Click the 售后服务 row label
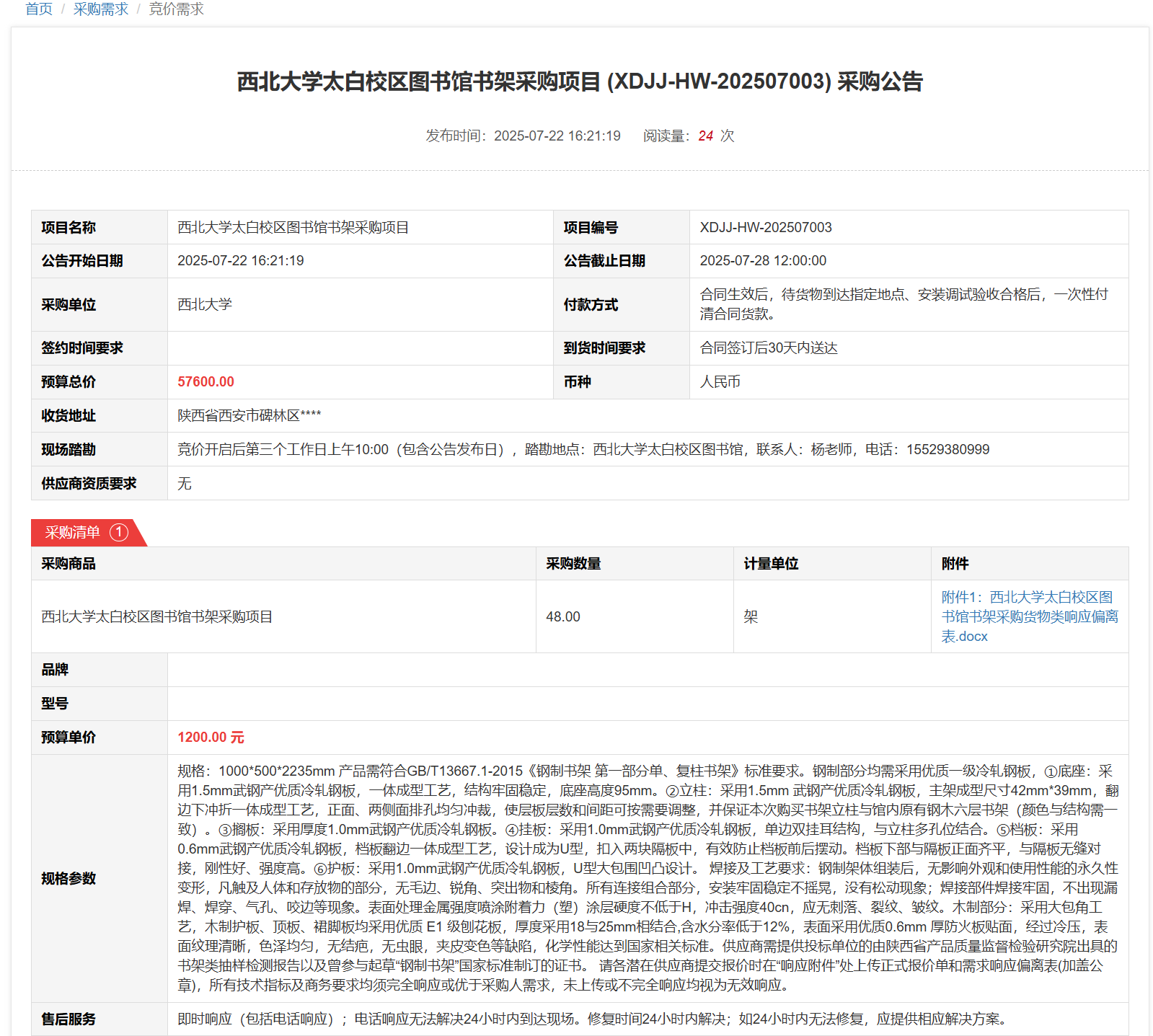The width and height of the screenshot is (1153, 1036). tap(69, 1019)
